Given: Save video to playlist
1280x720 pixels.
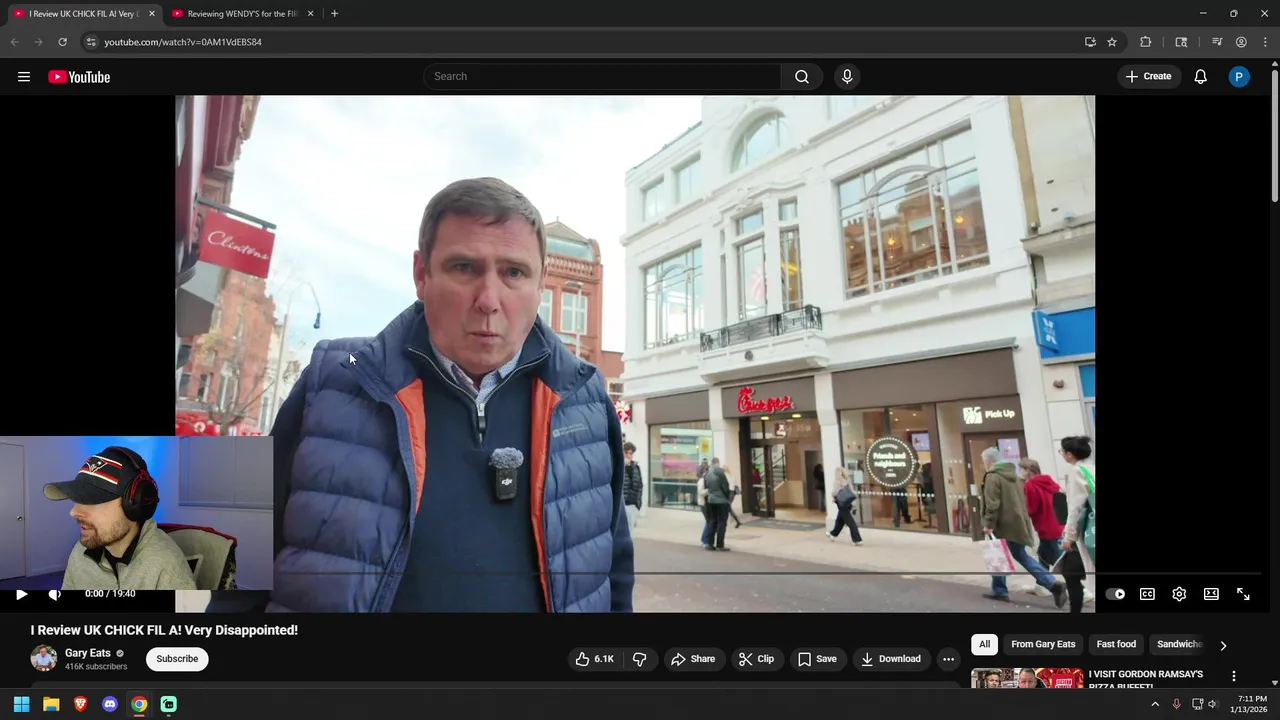Looking at the screenshot, I should (817, 659).
